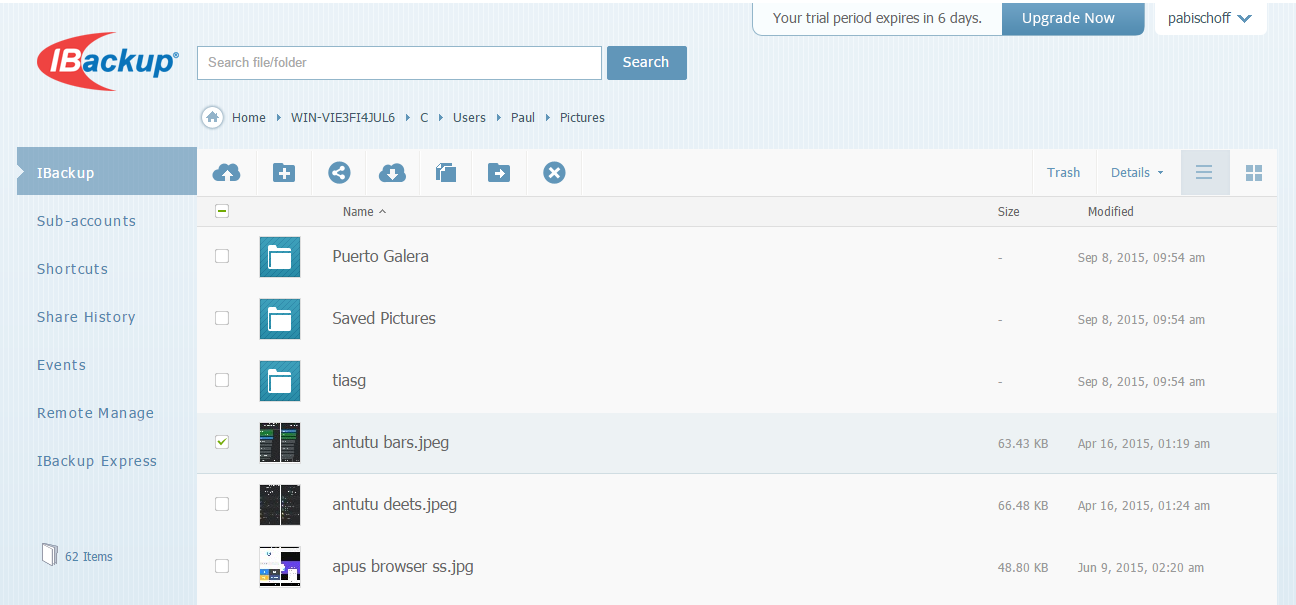Image resolution: width=1296 pixels, height=605 pixels.
Task: Click the Search file/folder input field
Action: tap(399, 62)
